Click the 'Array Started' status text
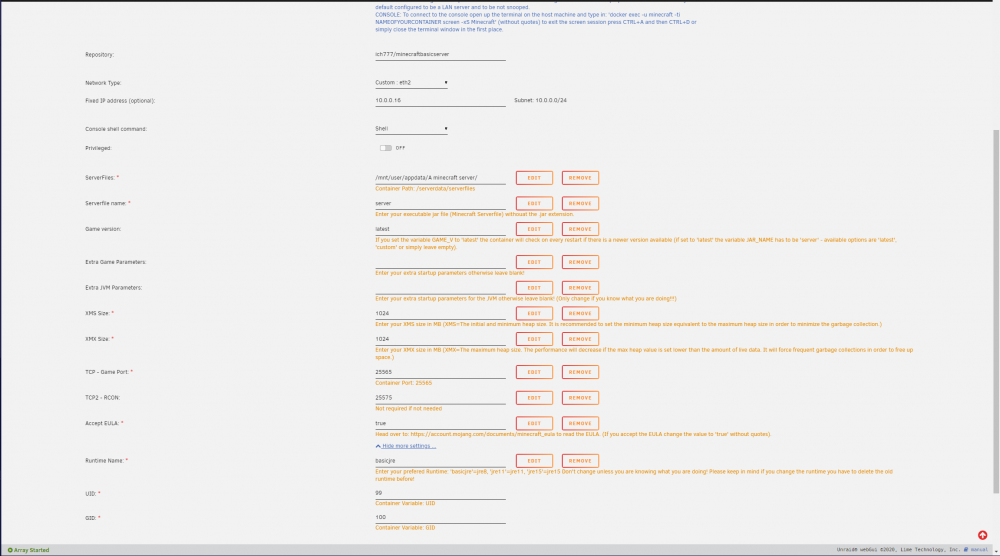1000x556 pixels. (31, 550)
